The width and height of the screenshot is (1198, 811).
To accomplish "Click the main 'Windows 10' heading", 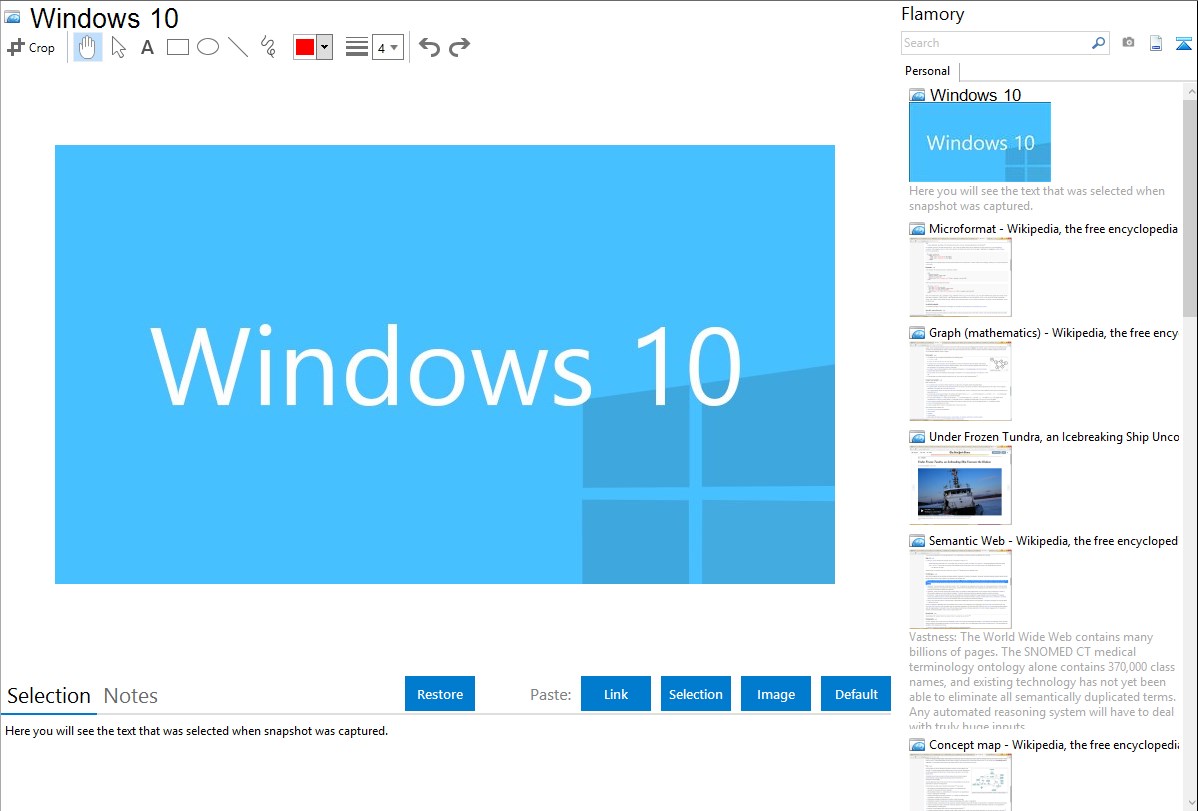I will [x=104, y=18].
